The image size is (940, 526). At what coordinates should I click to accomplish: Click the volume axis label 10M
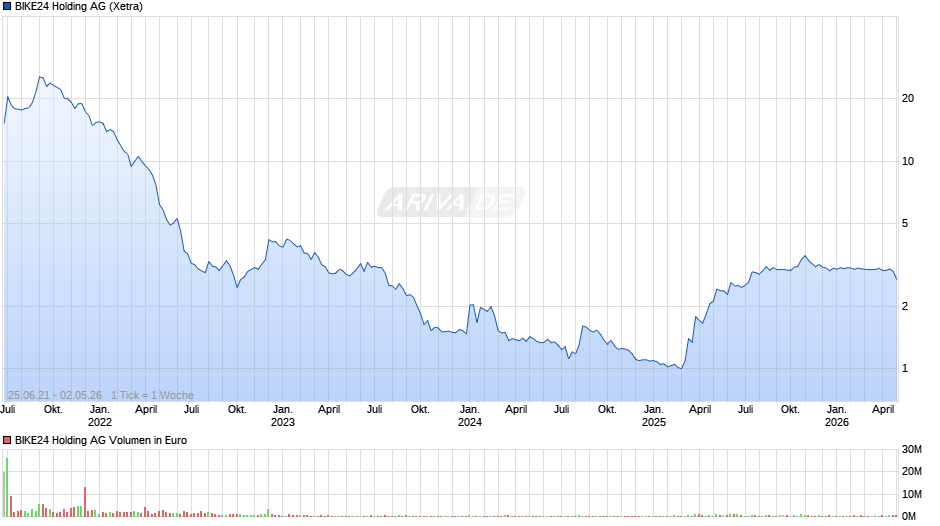click(912, 494)
